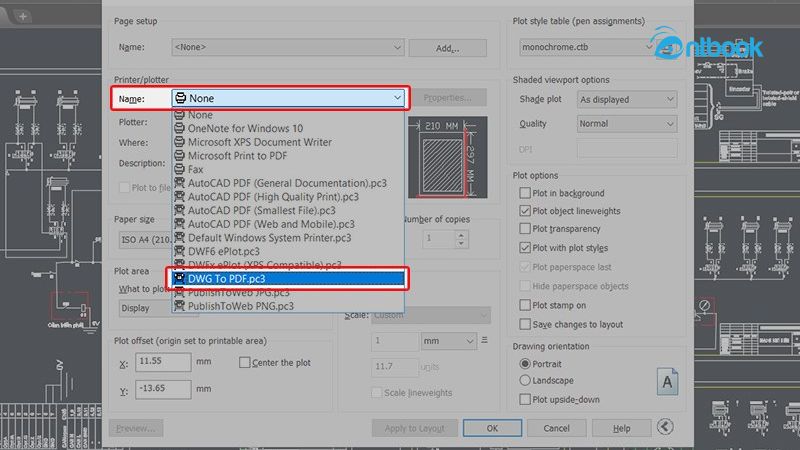Viewport: 800px width, 450px height.
Task: Choose Microsoft Print to PDF
Action: coord(288,156)
